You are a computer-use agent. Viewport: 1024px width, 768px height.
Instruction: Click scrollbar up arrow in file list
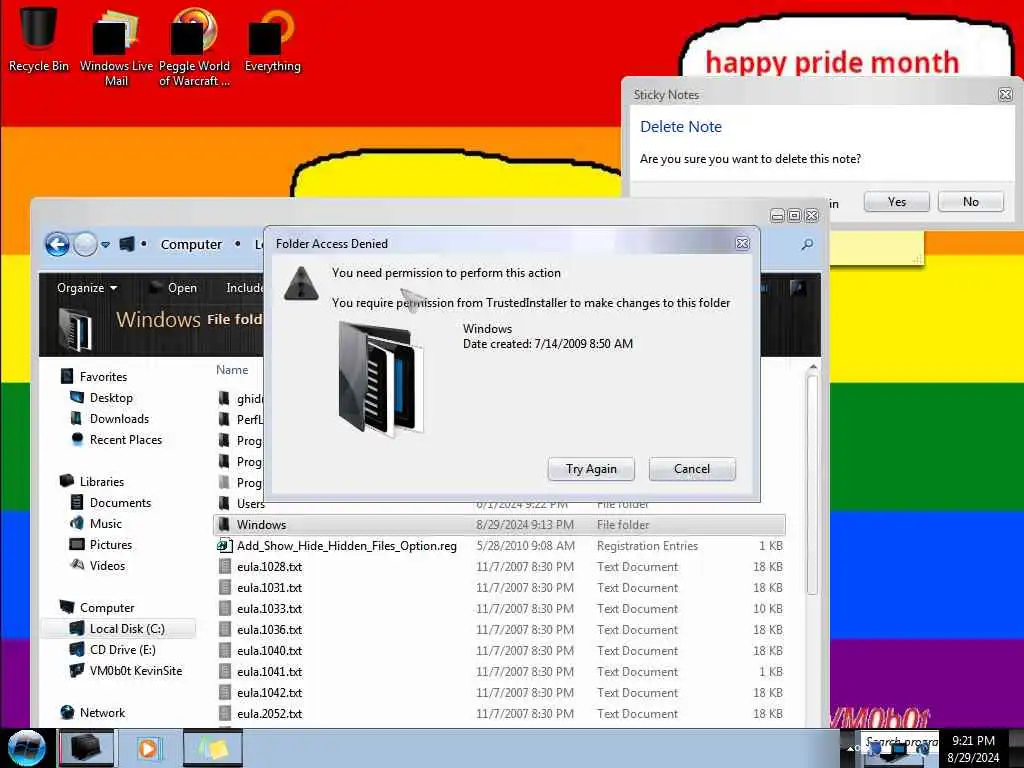(812, 368)
